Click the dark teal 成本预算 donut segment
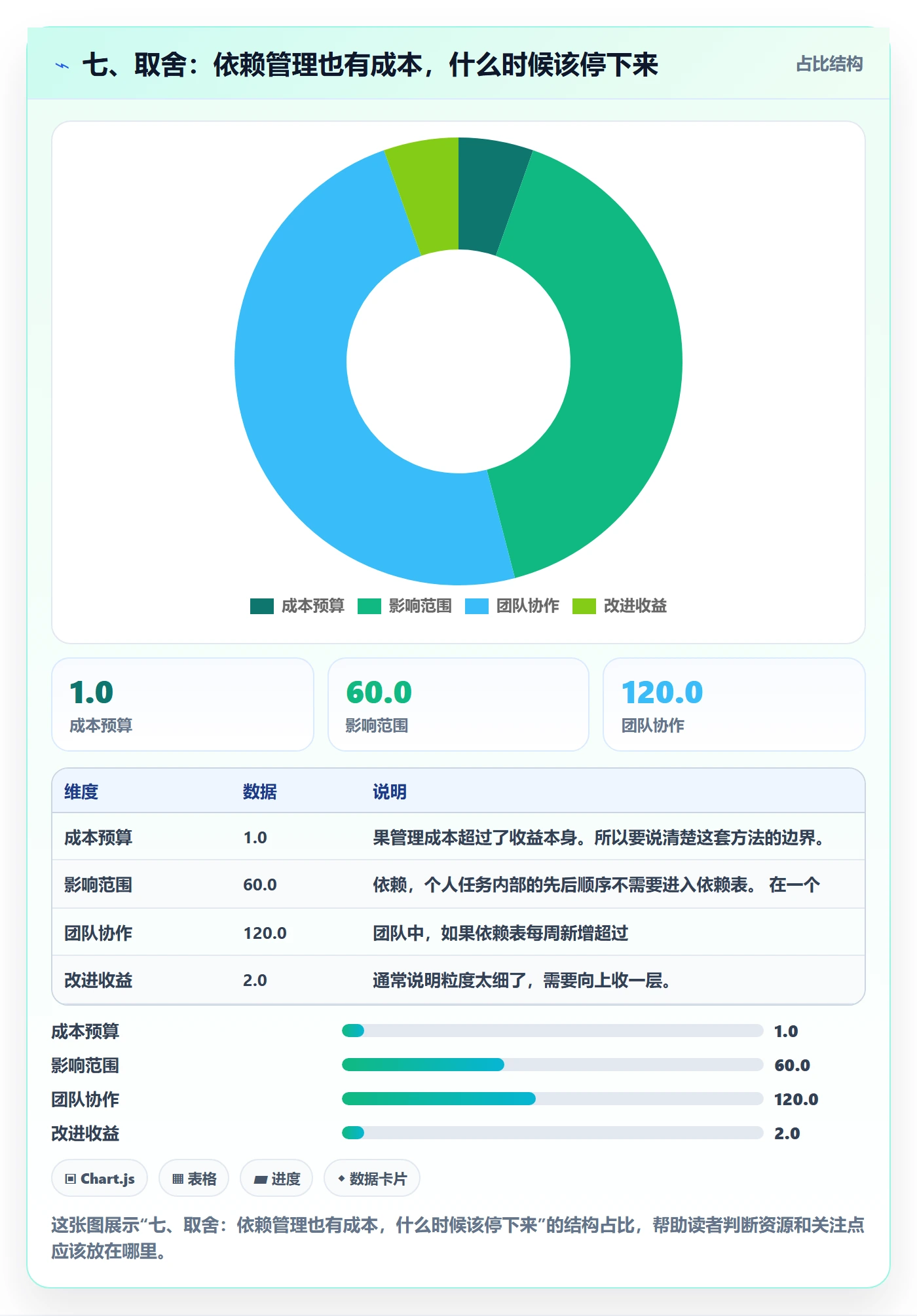Screen dimensions: 917x1316 point(486,195)
